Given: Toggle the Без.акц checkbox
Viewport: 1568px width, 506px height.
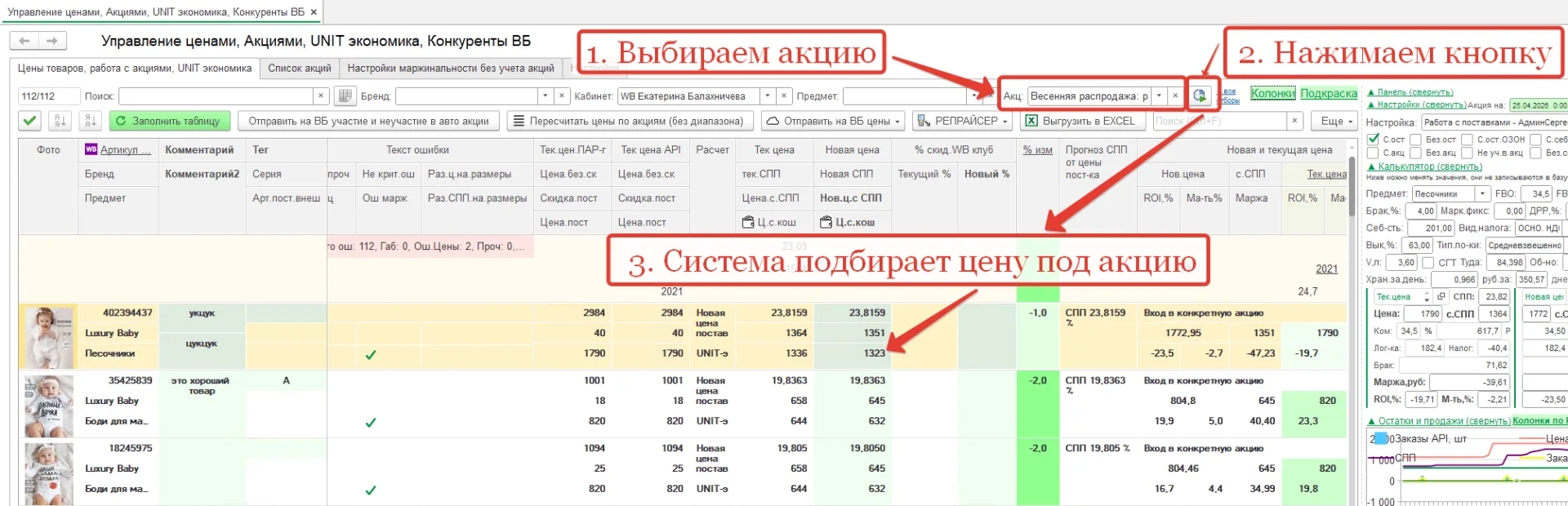Looking at the screenshot, I should click(x=1415, y=153).
